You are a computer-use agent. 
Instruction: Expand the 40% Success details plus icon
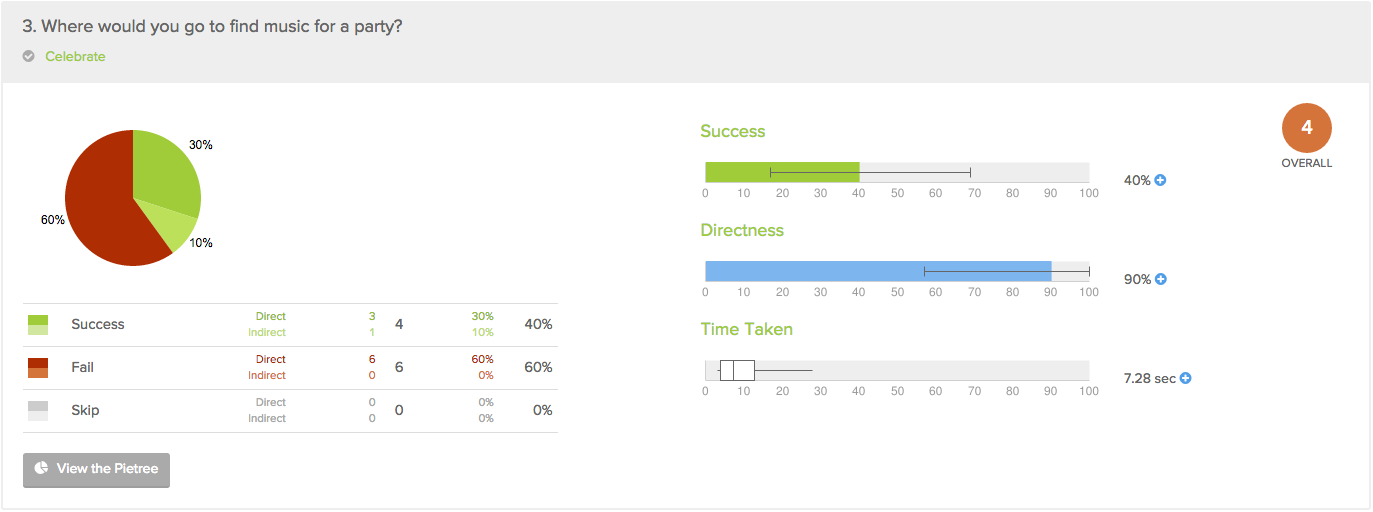tap(1161, 181)
